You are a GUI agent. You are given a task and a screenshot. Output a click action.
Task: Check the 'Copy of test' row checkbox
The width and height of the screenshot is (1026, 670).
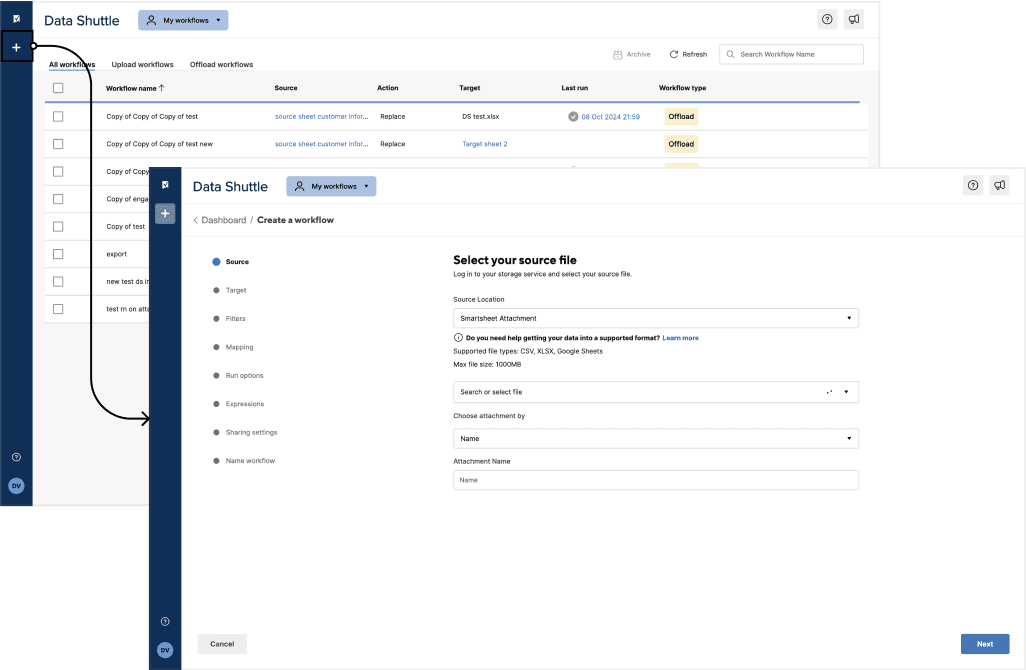58,226
